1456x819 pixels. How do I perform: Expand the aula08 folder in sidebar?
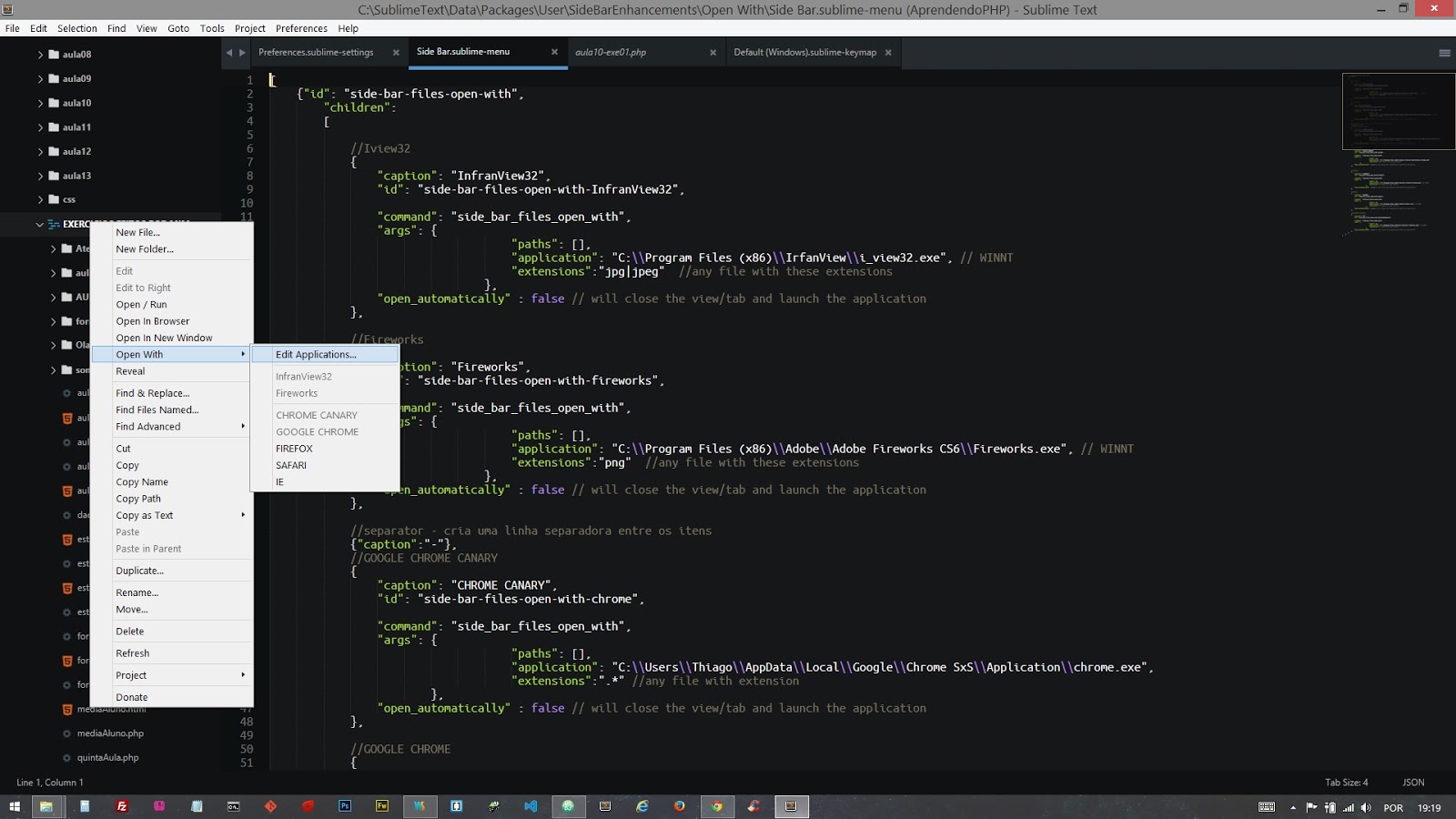point(40,54)
